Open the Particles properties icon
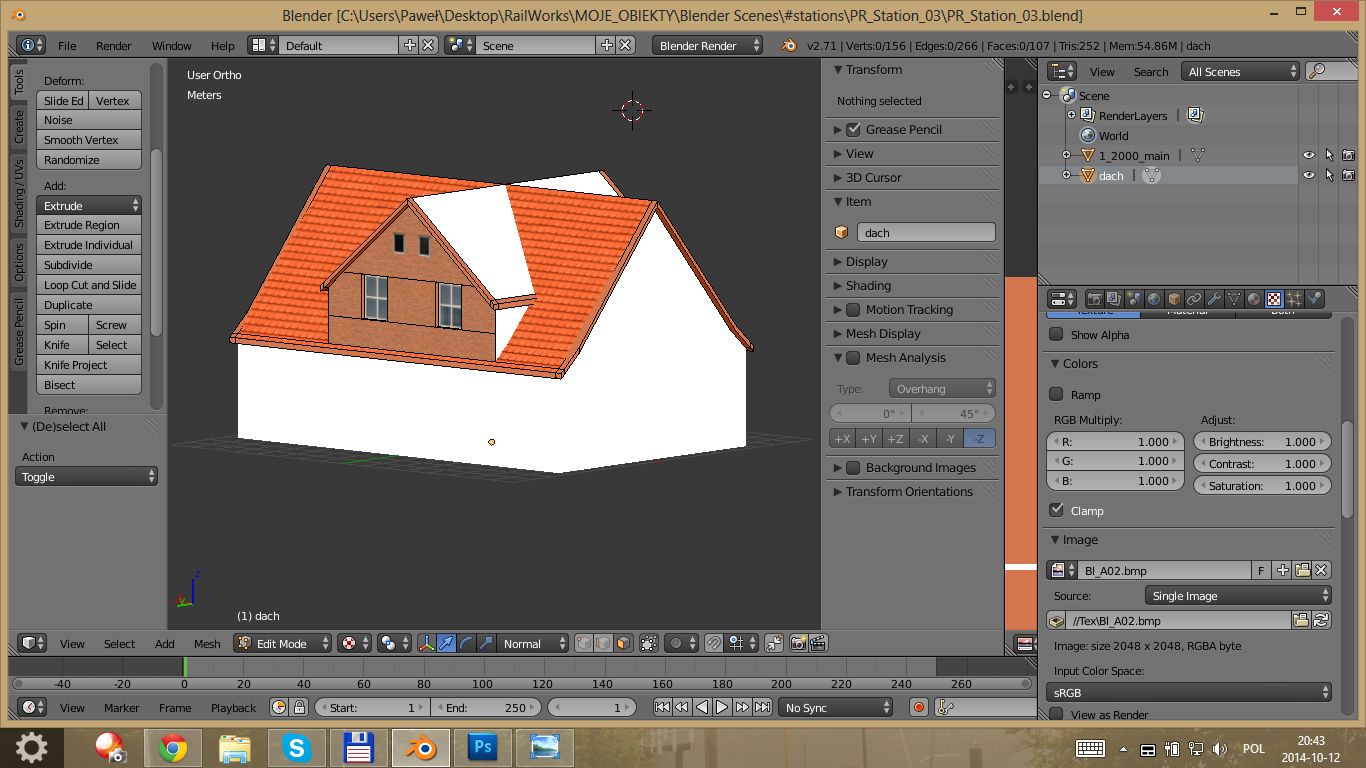This screenshot has width=1366, height=768. pyautogui.click(x=1294, y=299)
